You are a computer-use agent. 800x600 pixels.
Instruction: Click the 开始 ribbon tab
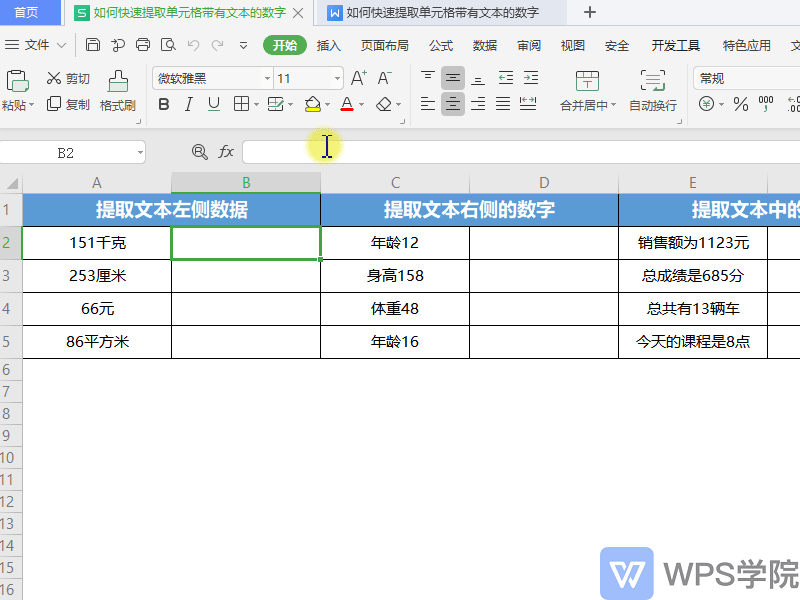click(285, 45)
